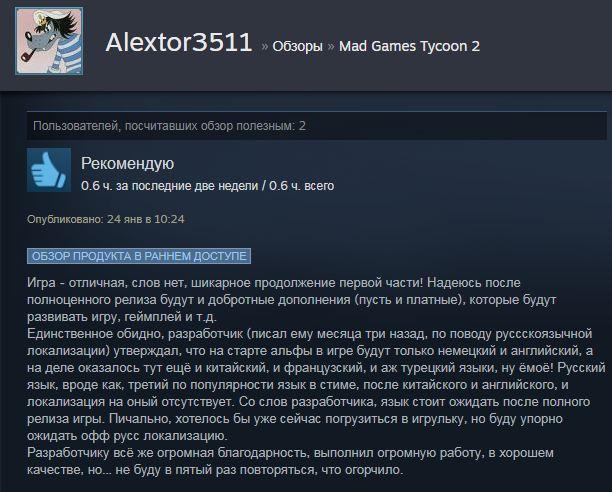Open the Обзоры breadcrumb link
The image size is (612, 492).
[x=297, y=46]
